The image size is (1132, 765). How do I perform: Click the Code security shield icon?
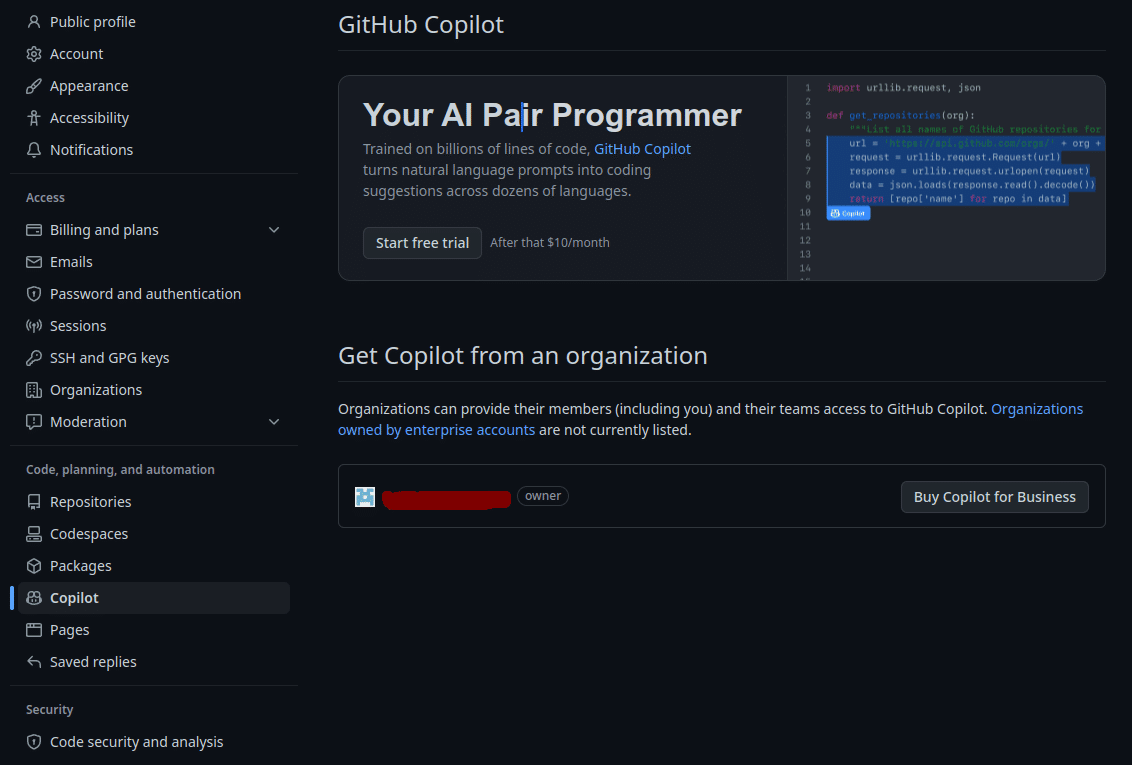coord(34,742)
